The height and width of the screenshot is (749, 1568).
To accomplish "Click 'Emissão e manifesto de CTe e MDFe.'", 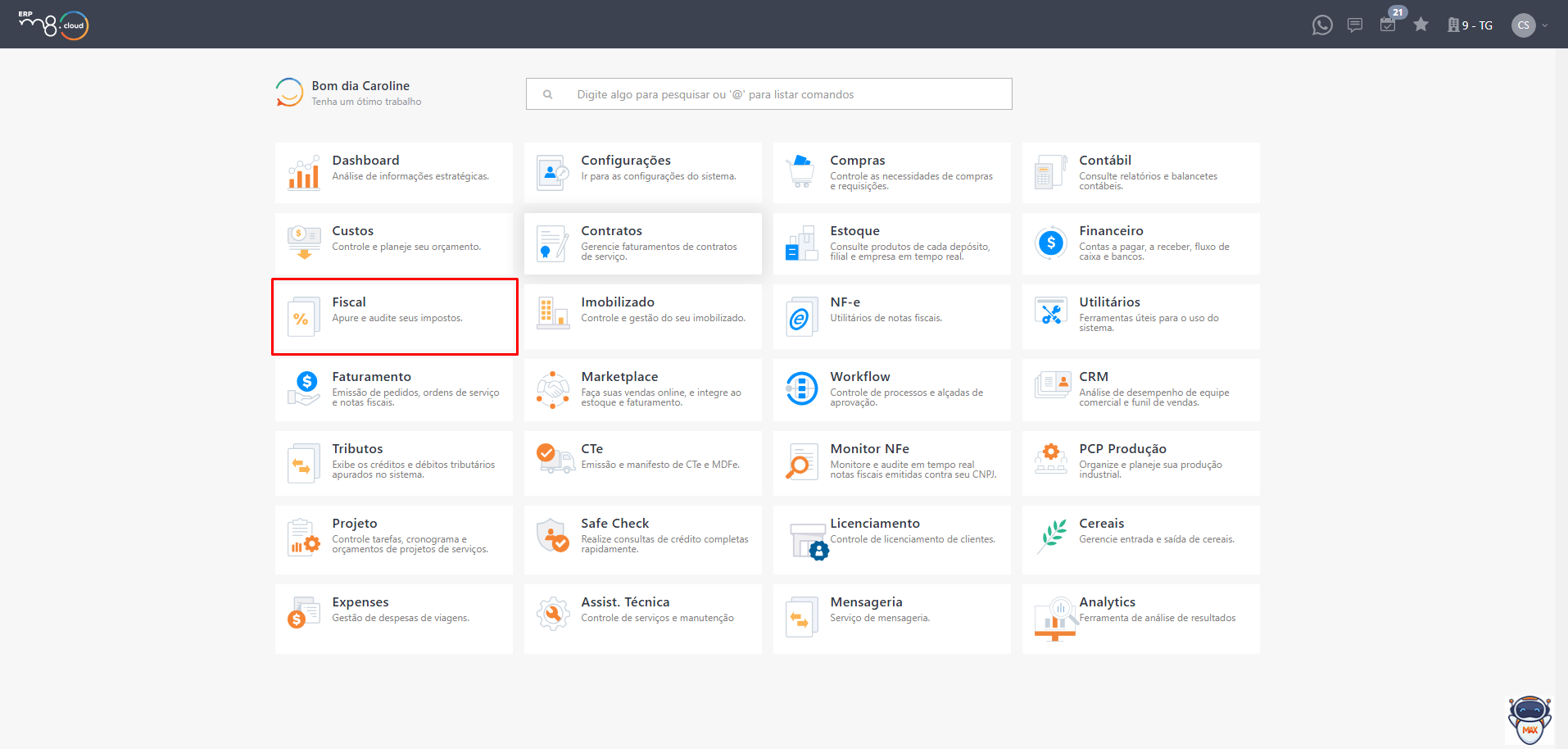I will click(x=660, y=465).
